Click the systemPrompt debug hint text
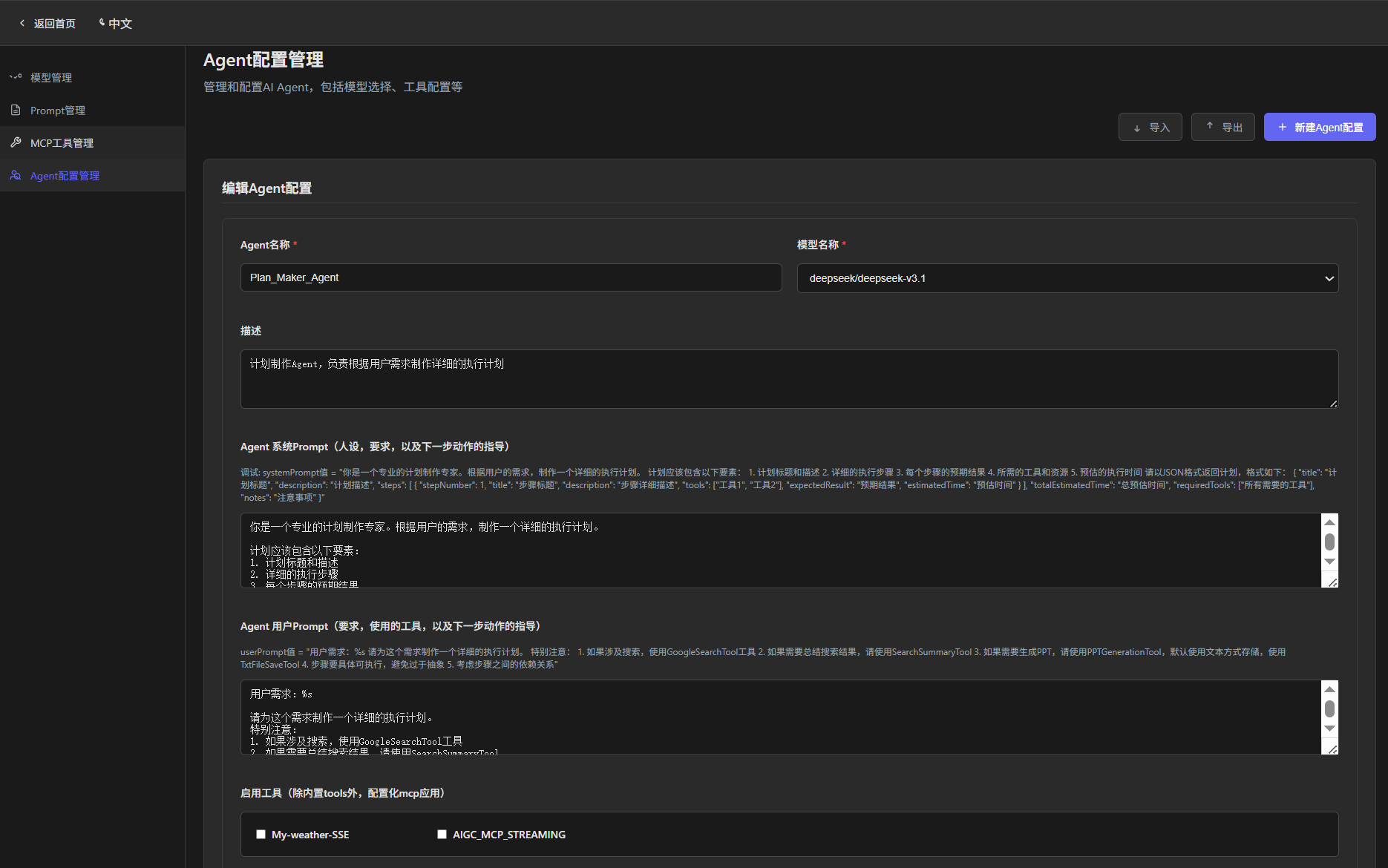Image resolution: width=1388 pixels, height=868 pixels. [789, 484]
